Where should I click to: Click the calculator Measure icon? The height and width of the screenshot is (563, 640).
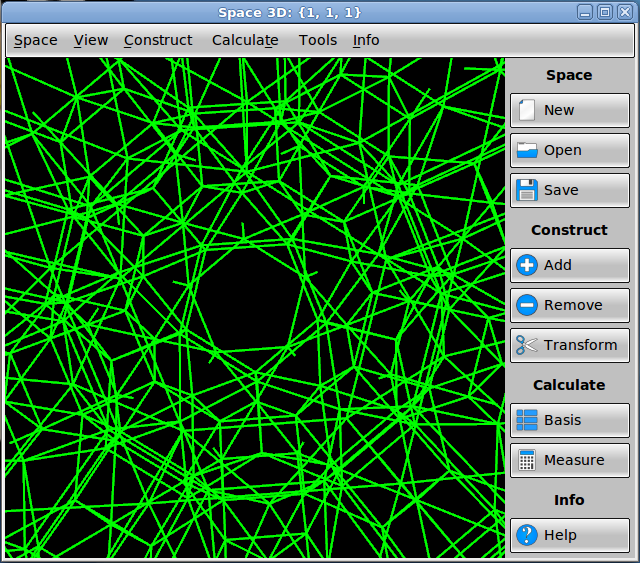click(x=527, y=460)
